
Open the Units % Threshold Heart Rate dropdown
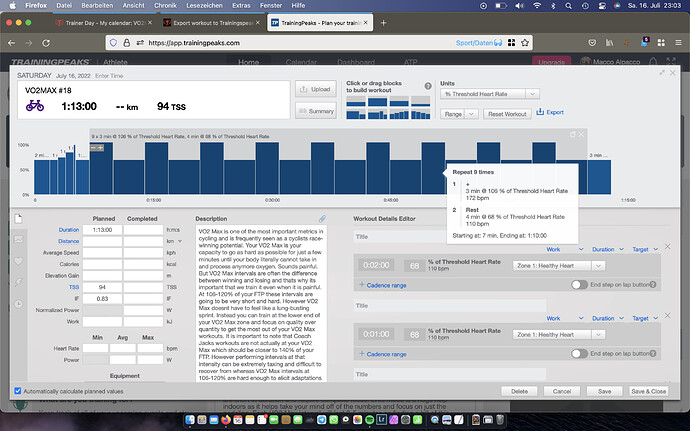tap(489, 94)
